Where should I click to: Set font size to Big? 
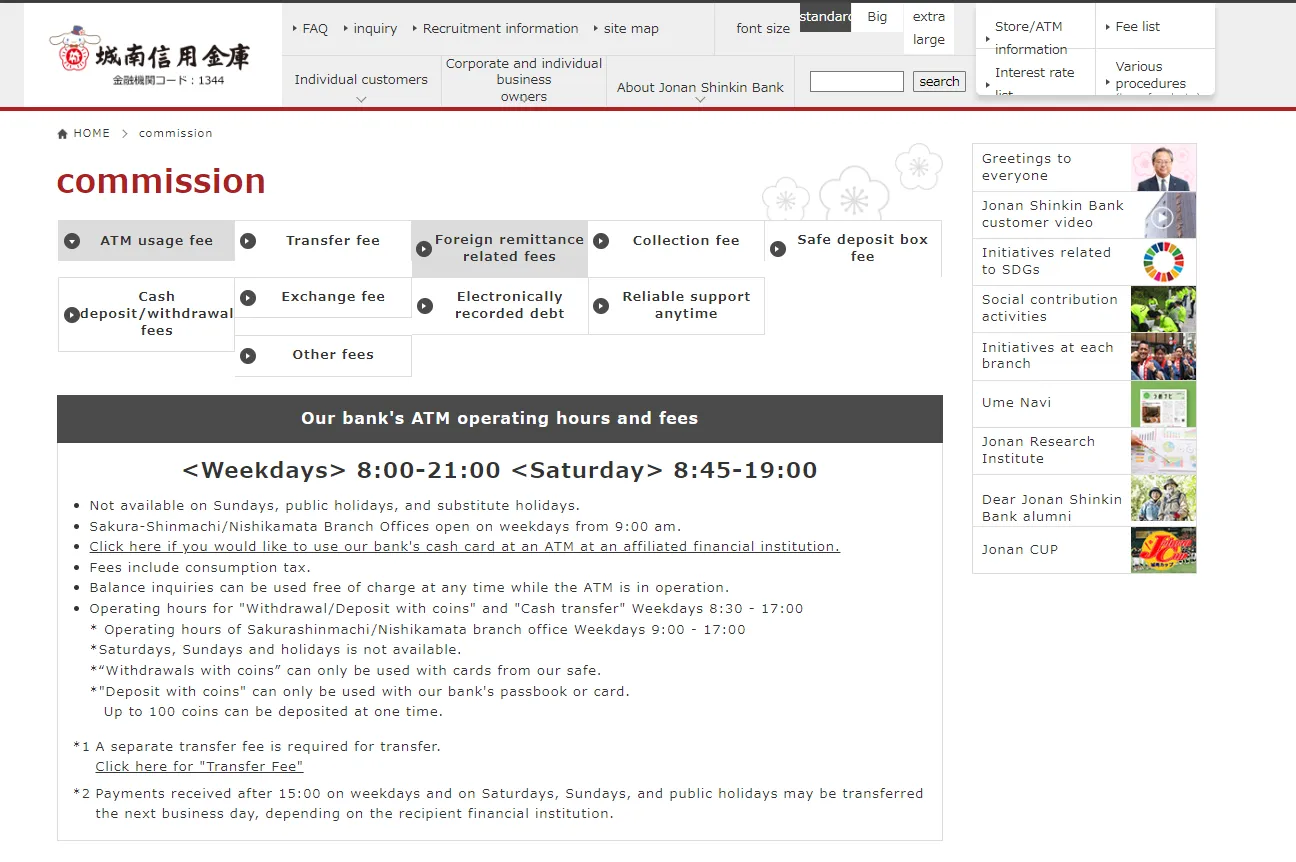click(x=877, y=17)
